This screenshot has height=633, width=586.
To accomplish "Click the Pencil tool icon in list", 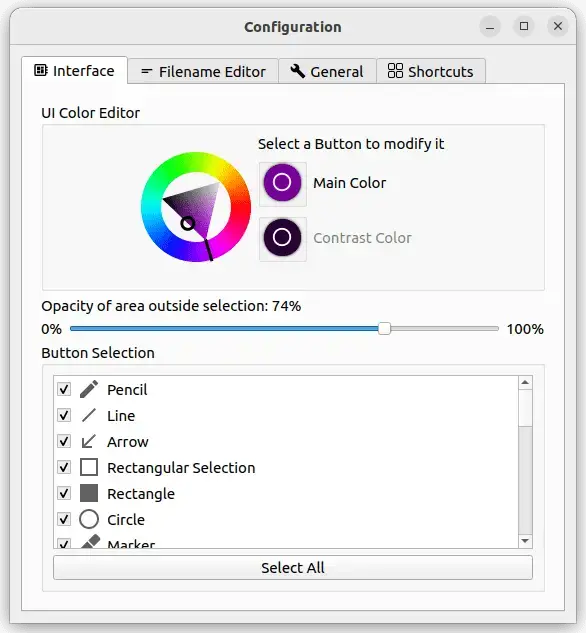I will click(89, 389).
